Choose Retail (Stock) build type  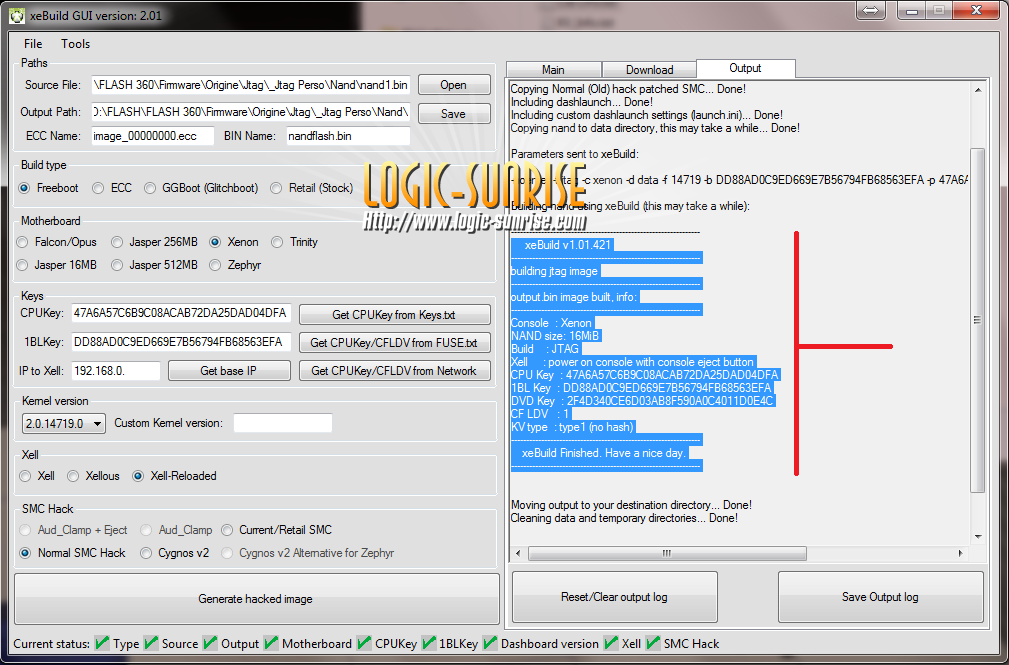pyautogui.click(x=311, y=188)
